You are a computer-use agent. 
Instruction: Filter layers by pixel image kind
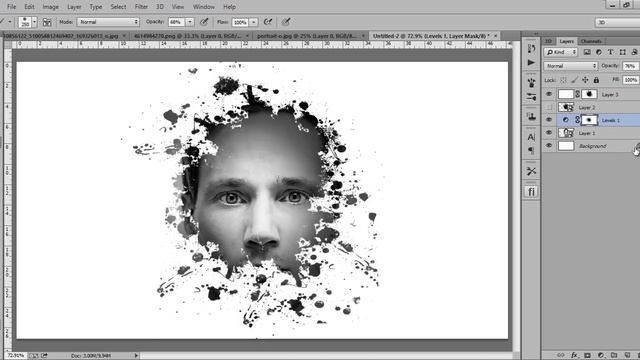[x=587, y=52]
